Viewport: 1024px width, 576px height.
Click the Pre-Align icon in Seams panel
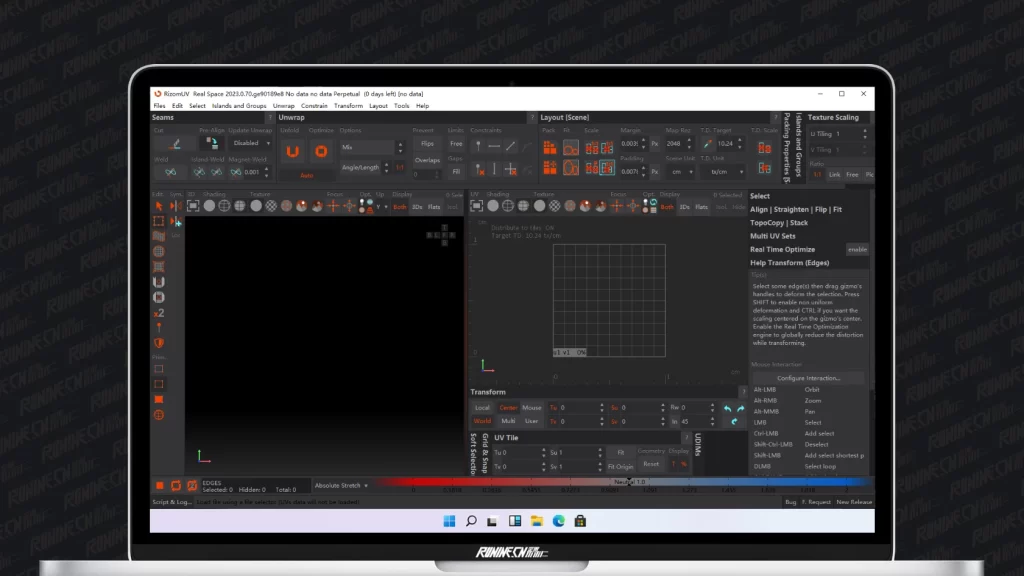click(212, 144)
